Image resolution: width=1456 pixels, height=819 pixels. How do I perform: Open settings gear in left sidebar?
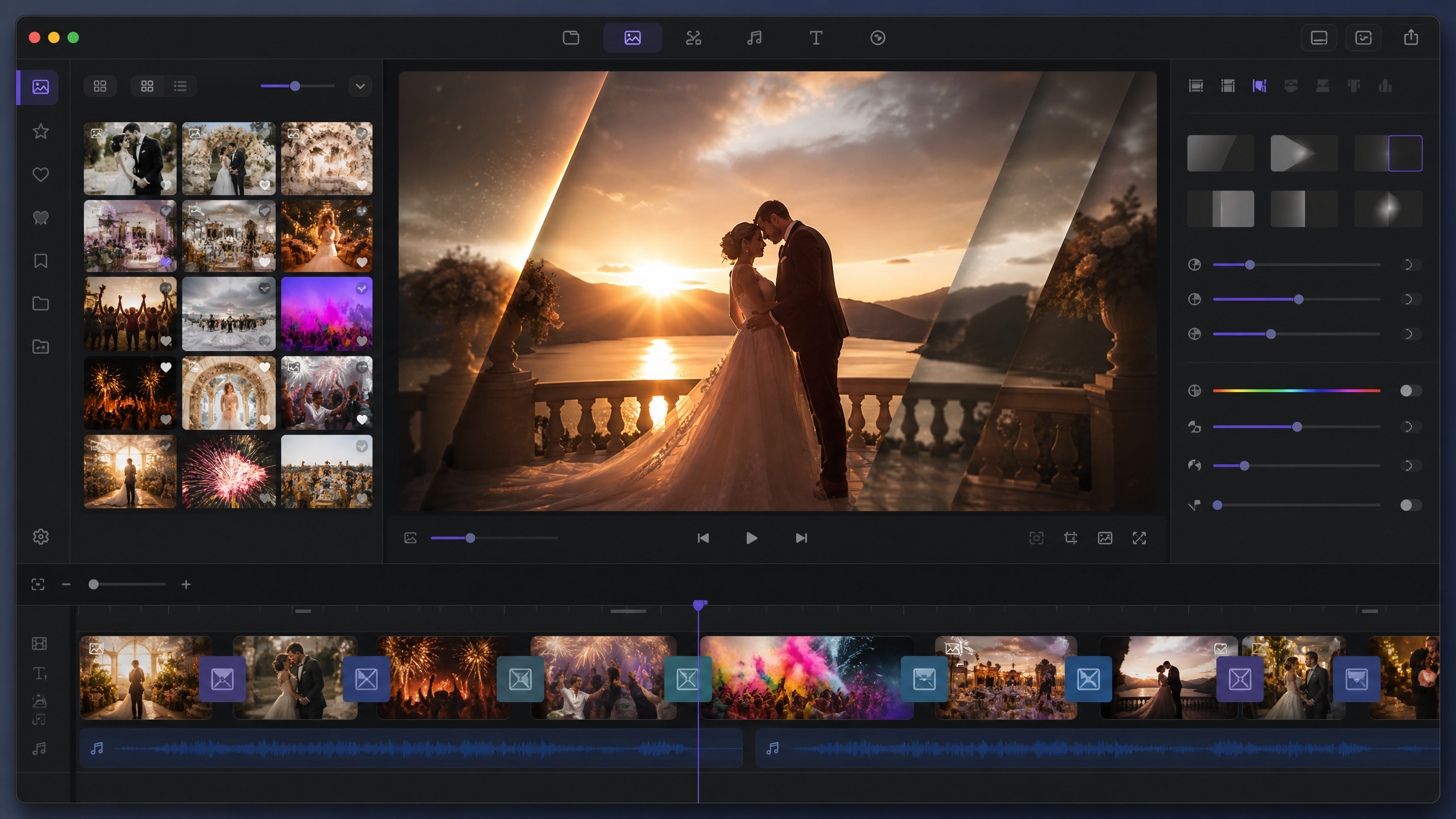(40, 537)
